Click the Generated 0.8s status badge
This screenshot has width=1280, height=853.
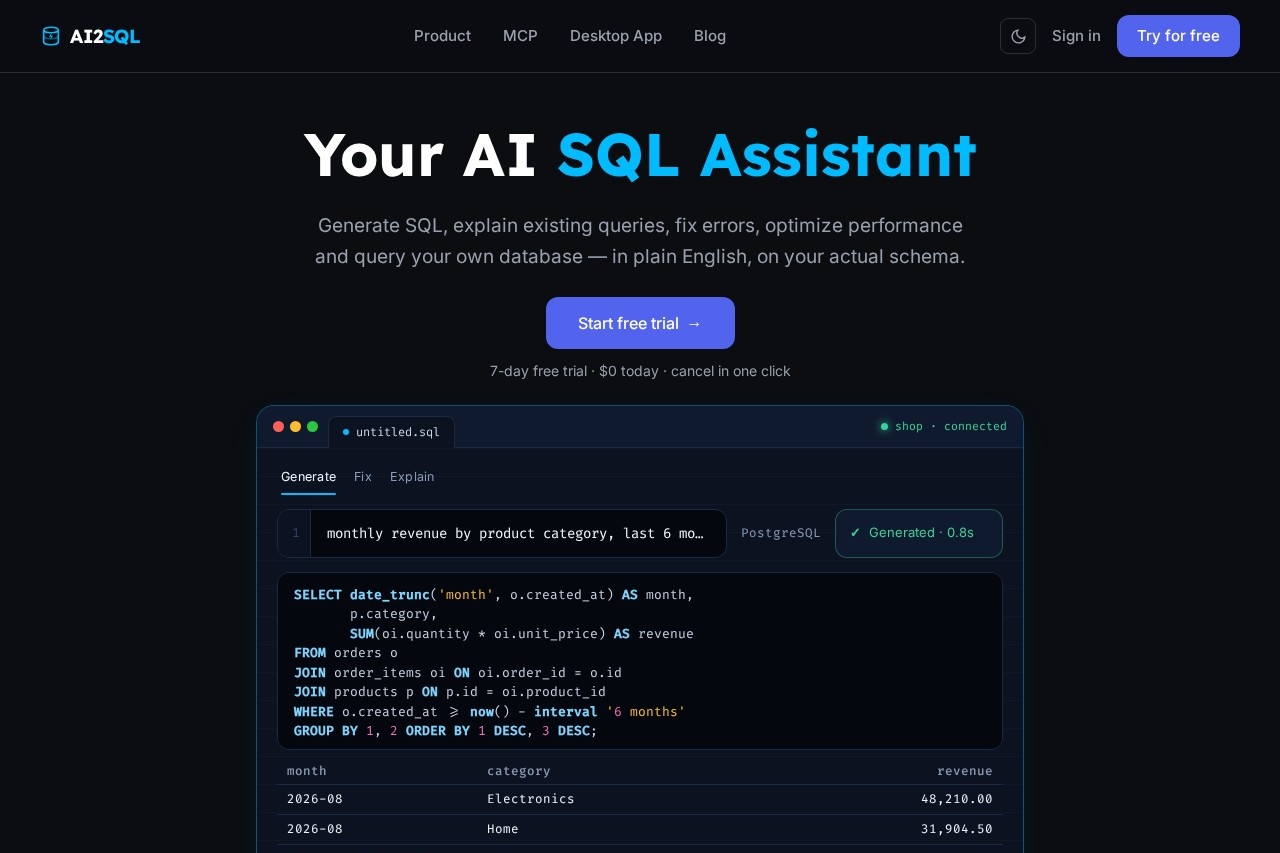pos(919,533)
